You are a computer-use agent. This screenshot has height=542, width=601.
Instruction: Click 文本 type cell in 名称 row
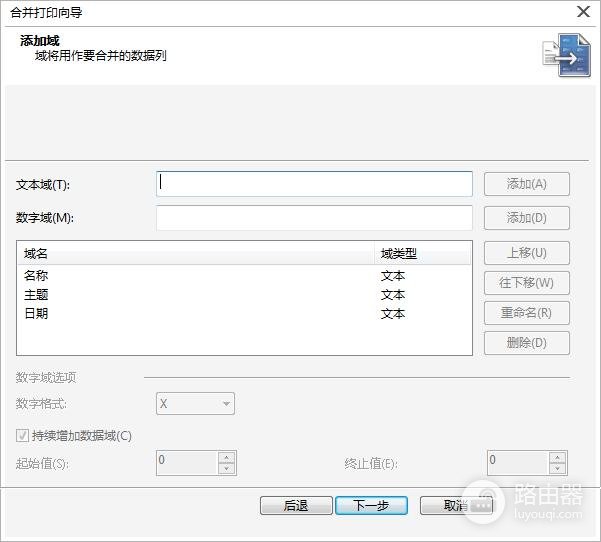click(x=393, y=276)
